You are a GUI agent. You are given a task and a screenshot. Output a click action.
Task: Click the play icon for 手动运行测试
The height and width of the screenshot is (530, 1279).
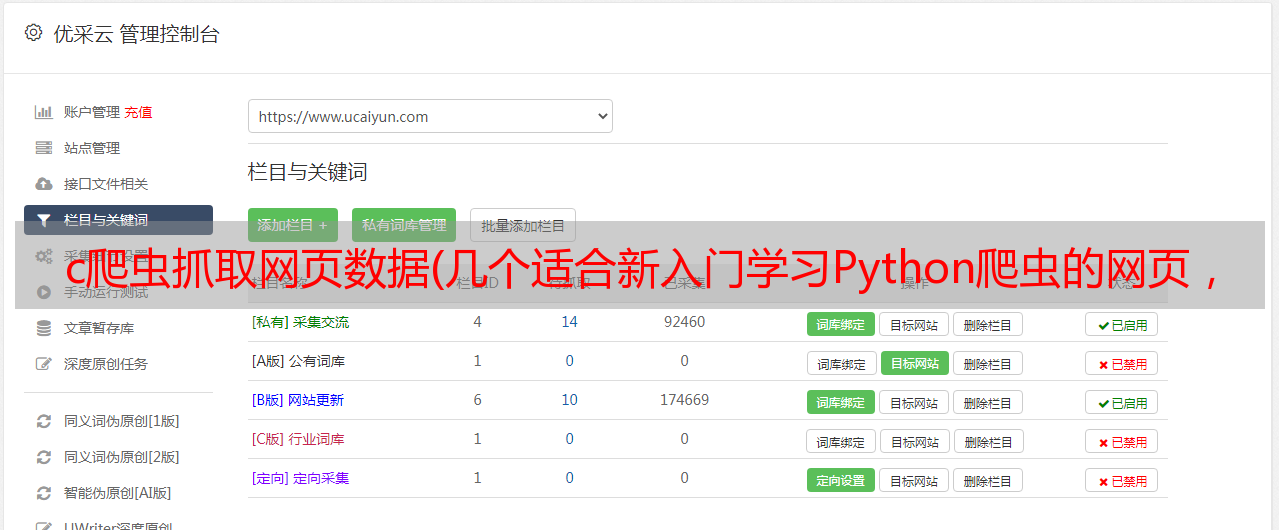(44, 292)
